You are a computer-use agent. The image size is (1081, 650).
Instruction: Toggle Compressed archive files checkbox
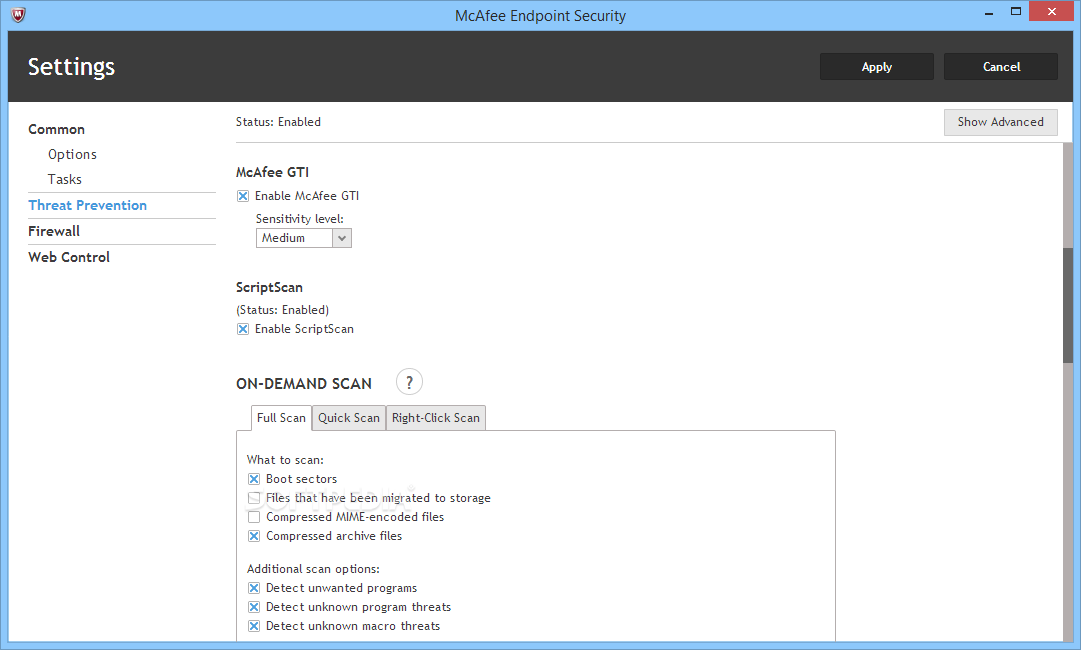[x=254, y=536]
